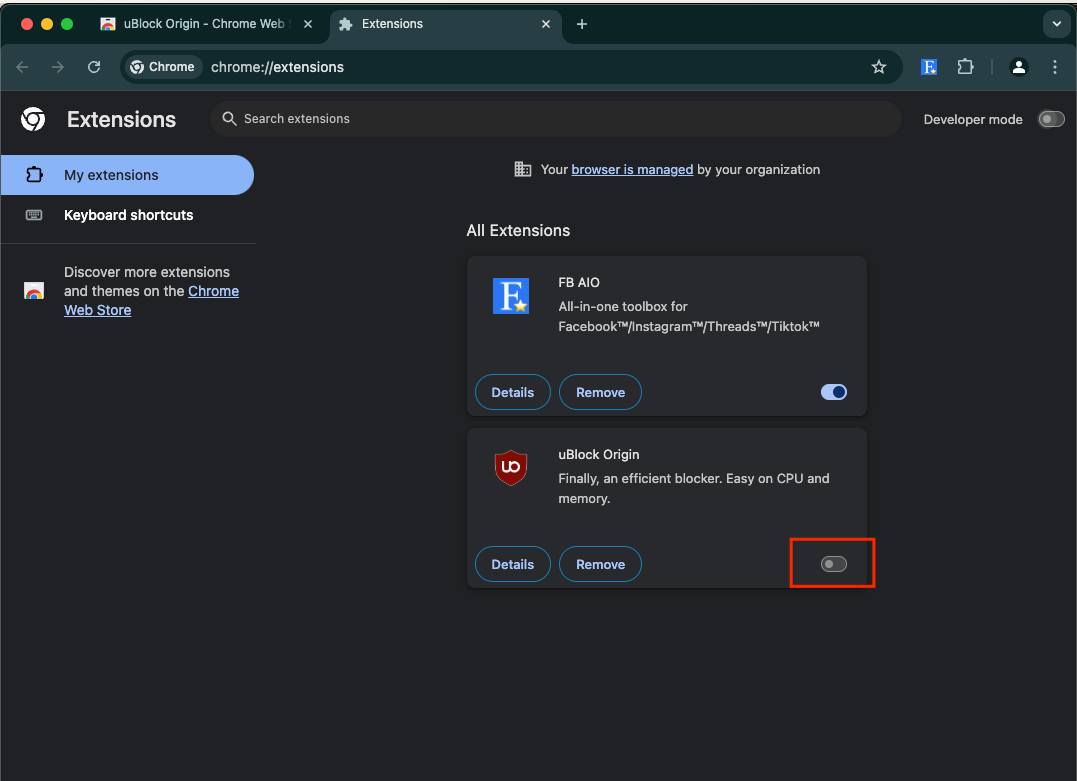Image resolution: width=1077 pixels, height=781 pixels.
Task: Close the uBlock Origin Chrome Web Store tab
Action: pyautogui.click(x=308, y=24)
